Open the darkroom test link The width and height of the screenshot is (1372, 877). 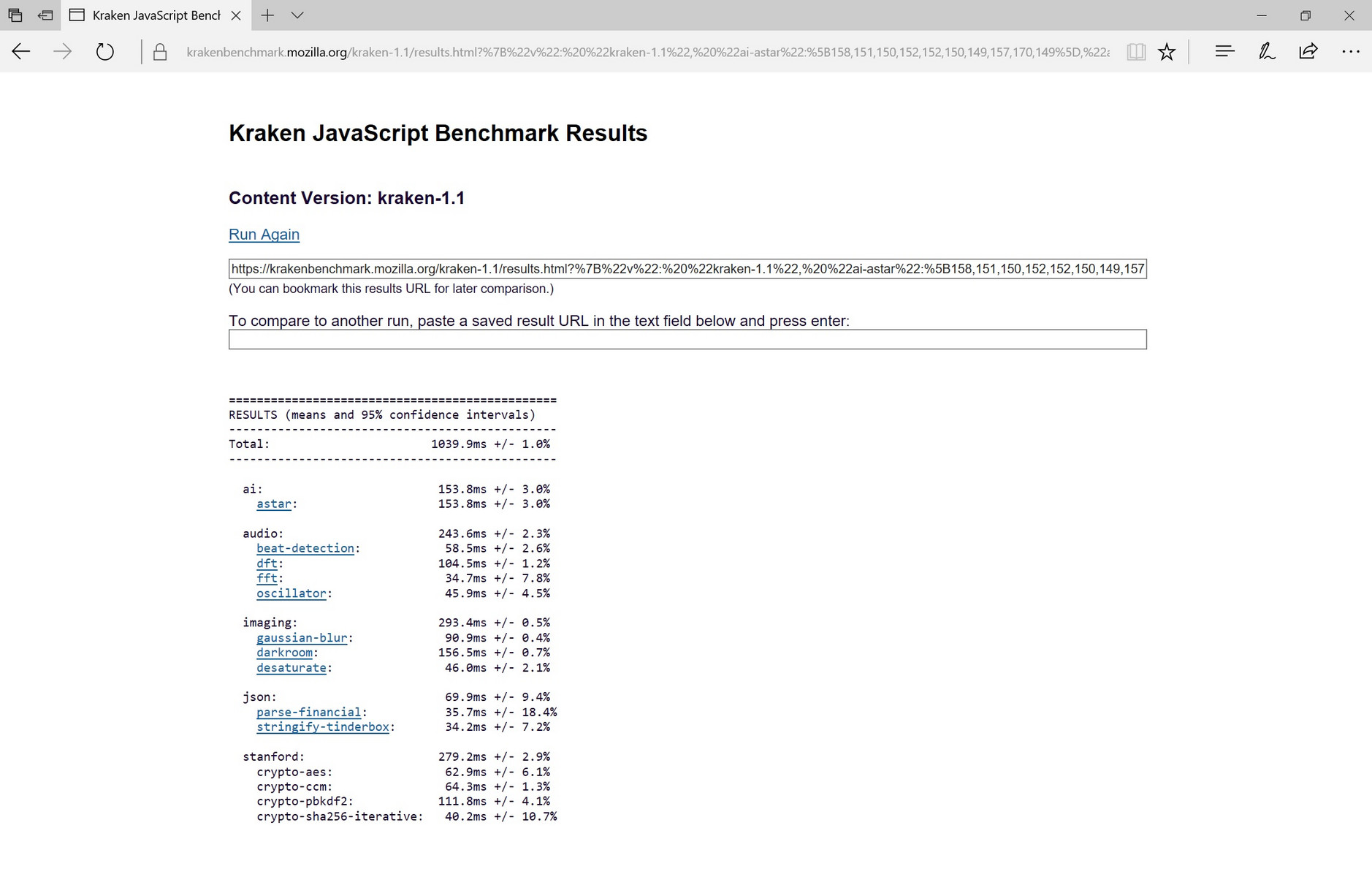[284, 653]
